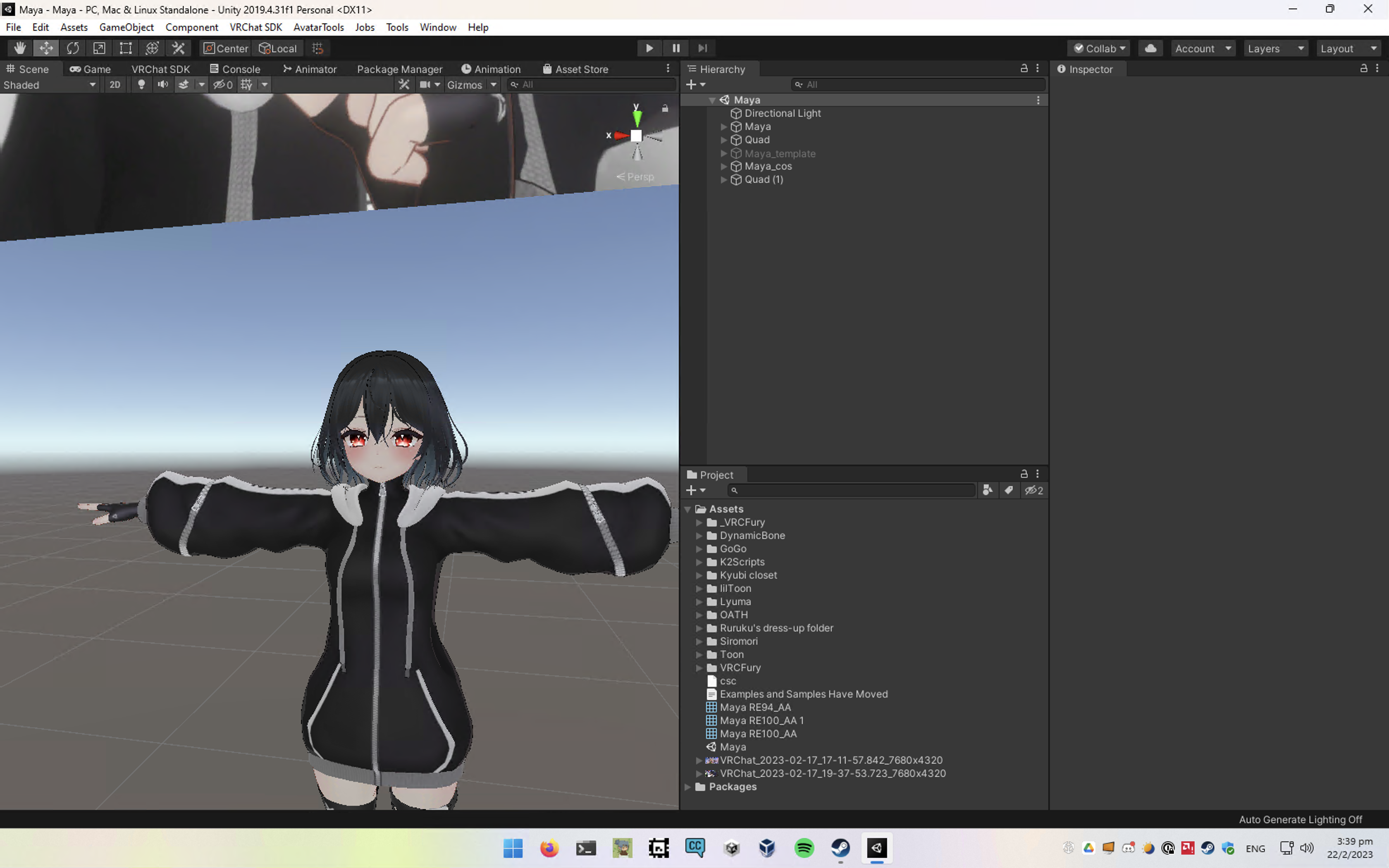
Task: Select the Rect transform tool
Action: click(125, 48)
